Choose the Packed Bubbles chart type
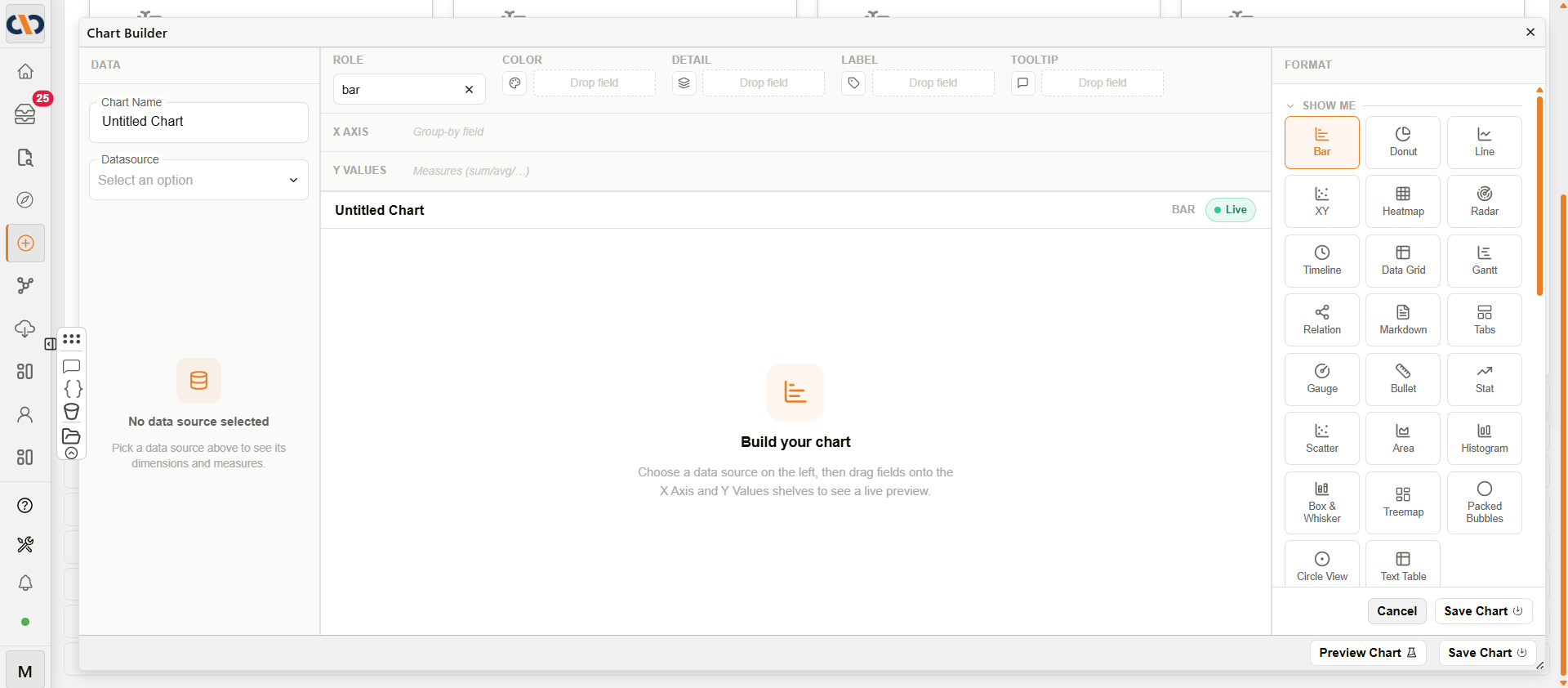Image resolution: width=1568 pixels, height=688 pixels. (1484, 503)
